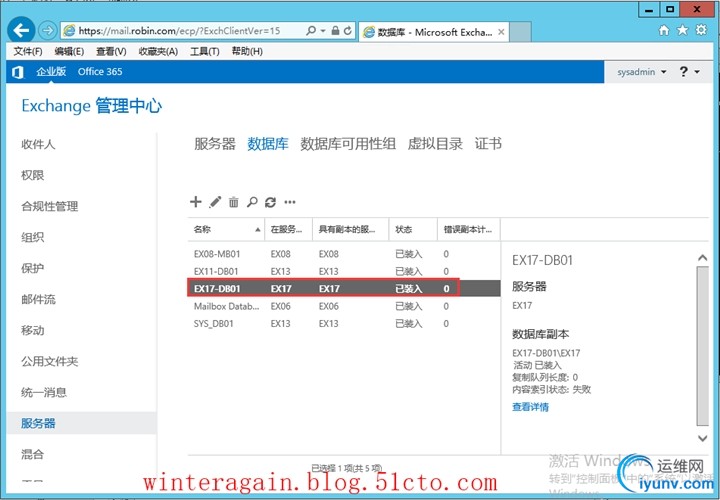Viewport: 720px width, 500px height.
Task: Click the address bar URL field
Action: coord(179,31)
